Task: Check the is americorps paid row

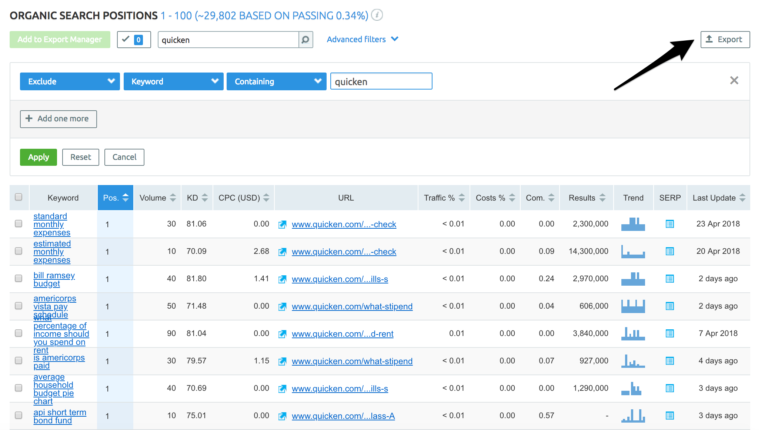Action: [19, 360]
